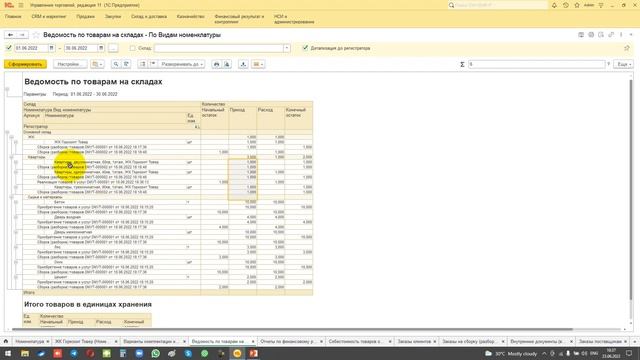
Task: Click the Windows Start button
Action: (x=8, y=353)
